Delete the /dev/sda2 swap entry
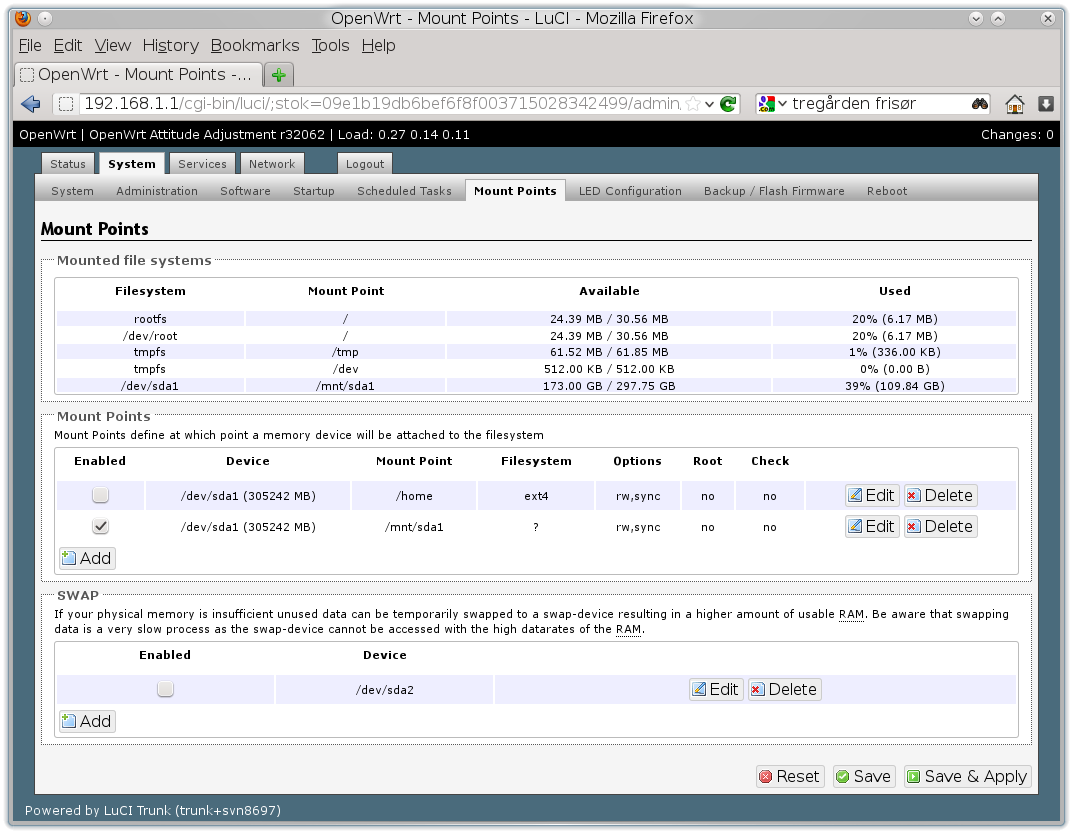Screen dimensions: 1073x834 [x=784, y=689]
